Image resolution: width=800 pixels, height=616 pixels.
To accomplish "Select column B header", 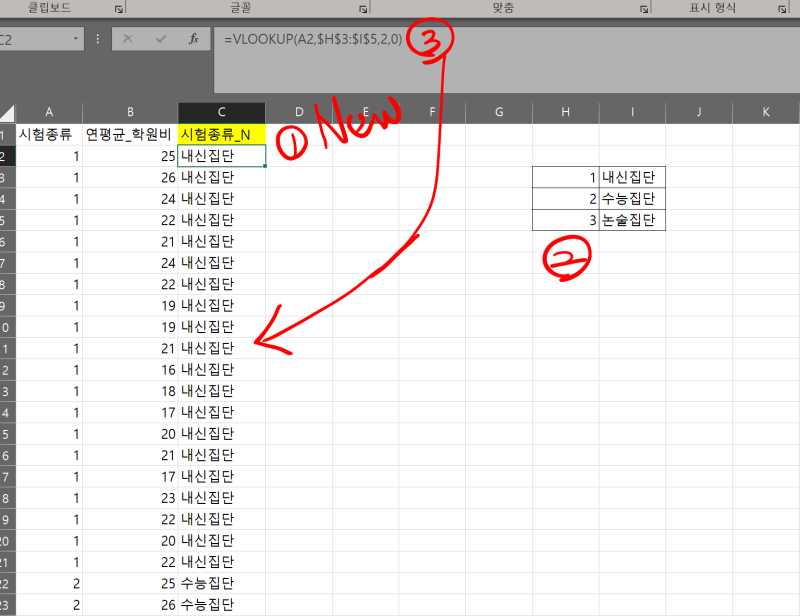I will (130, 112).
